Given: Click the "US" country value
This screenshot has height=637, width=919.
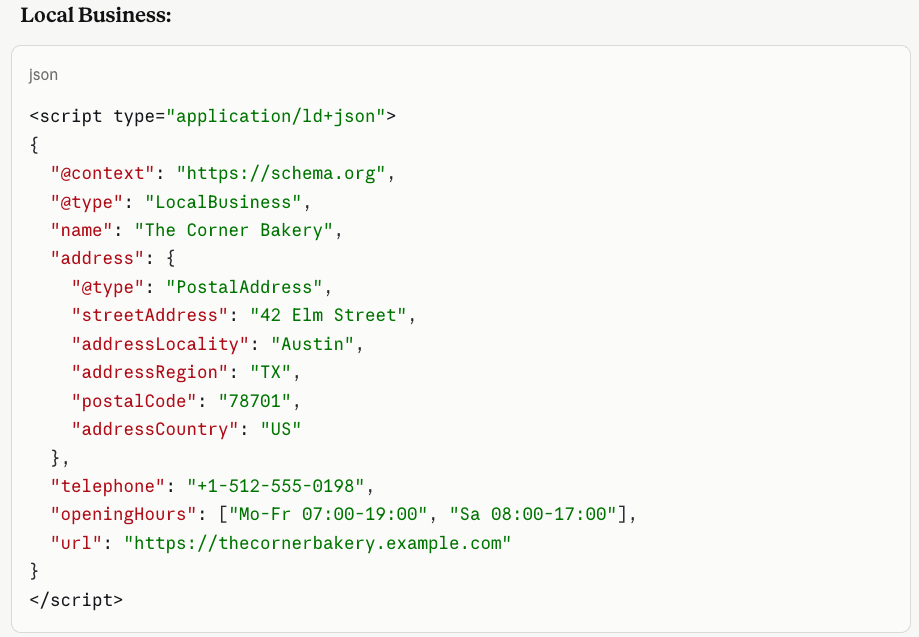Looking at the screenshot, I should [281, 429].
